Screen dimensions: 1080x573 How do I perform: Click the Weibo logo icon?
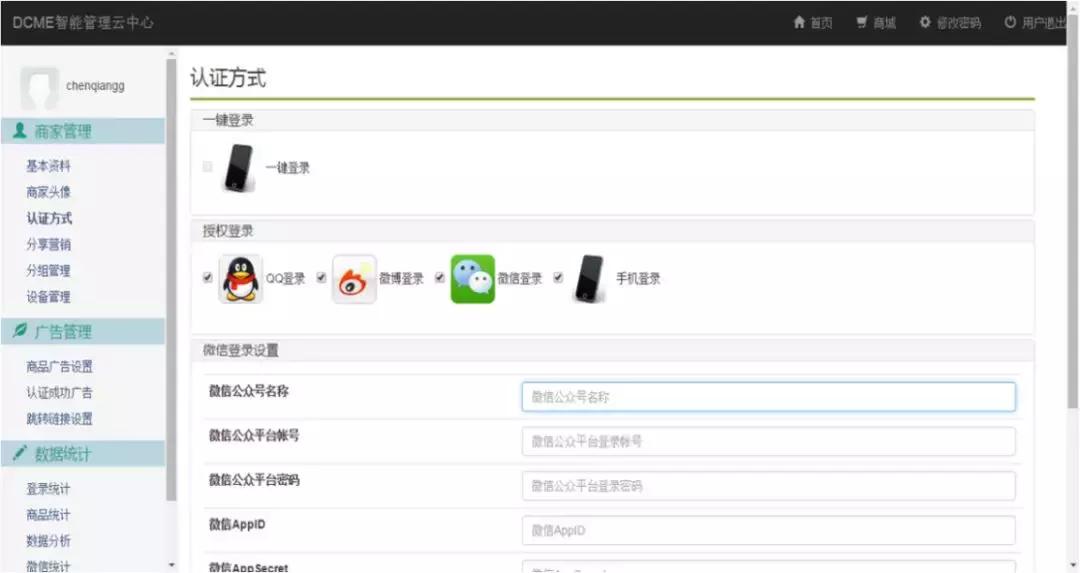(354, 279)
